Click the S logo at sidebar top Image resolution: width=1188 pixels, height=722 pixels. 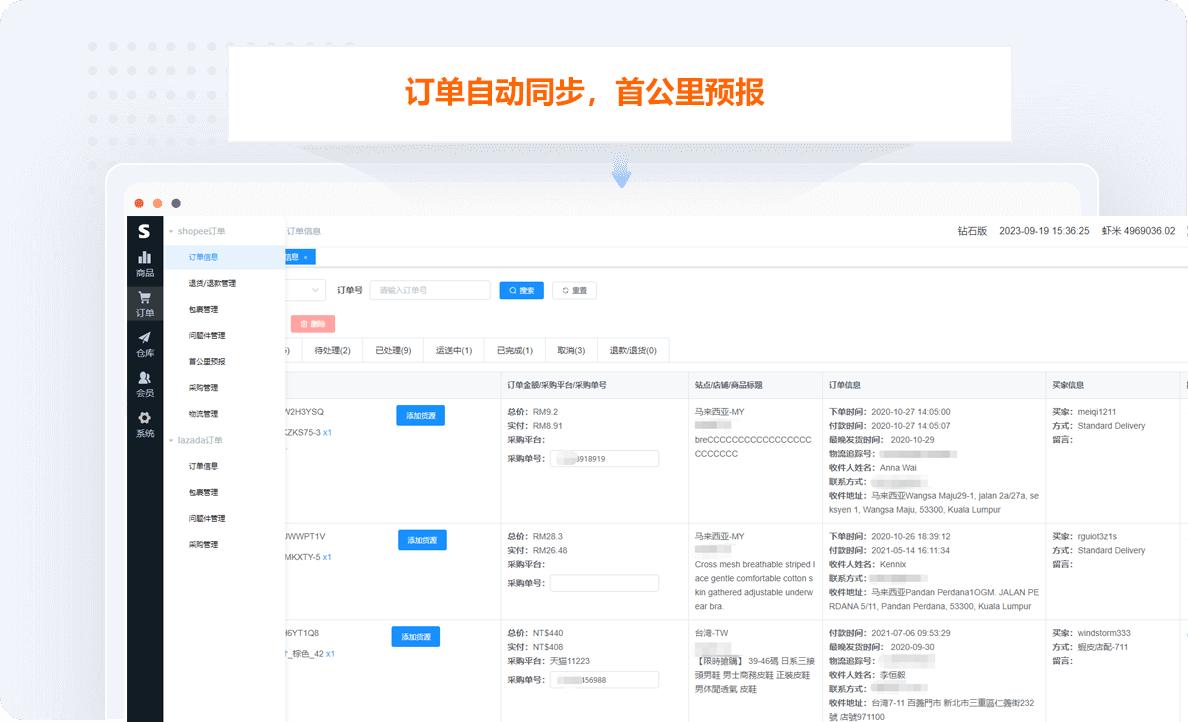[x=144, y=232]
